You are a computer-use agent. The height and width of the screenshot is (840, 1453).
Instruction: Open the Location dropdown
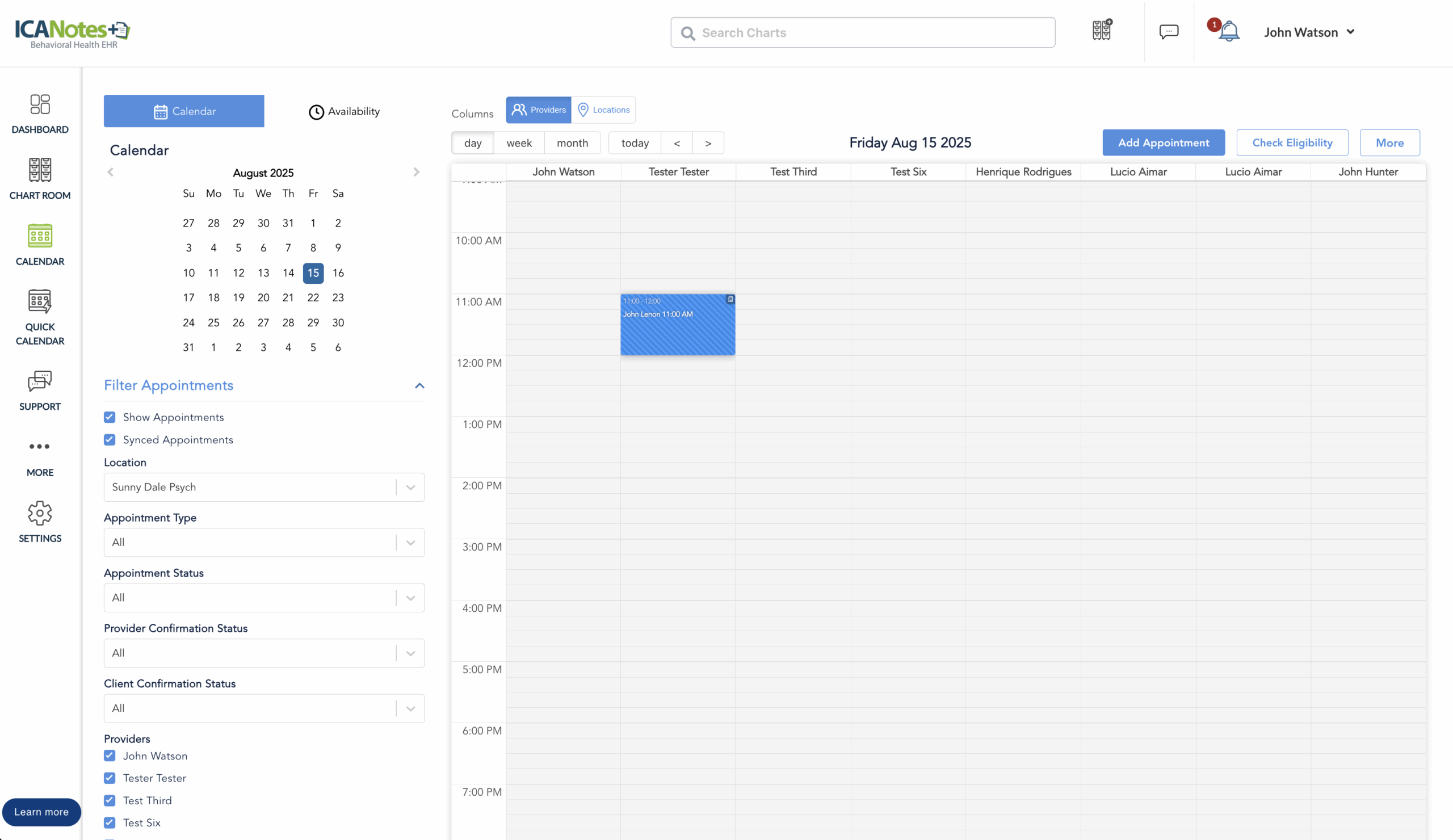(x=263, y=487)
